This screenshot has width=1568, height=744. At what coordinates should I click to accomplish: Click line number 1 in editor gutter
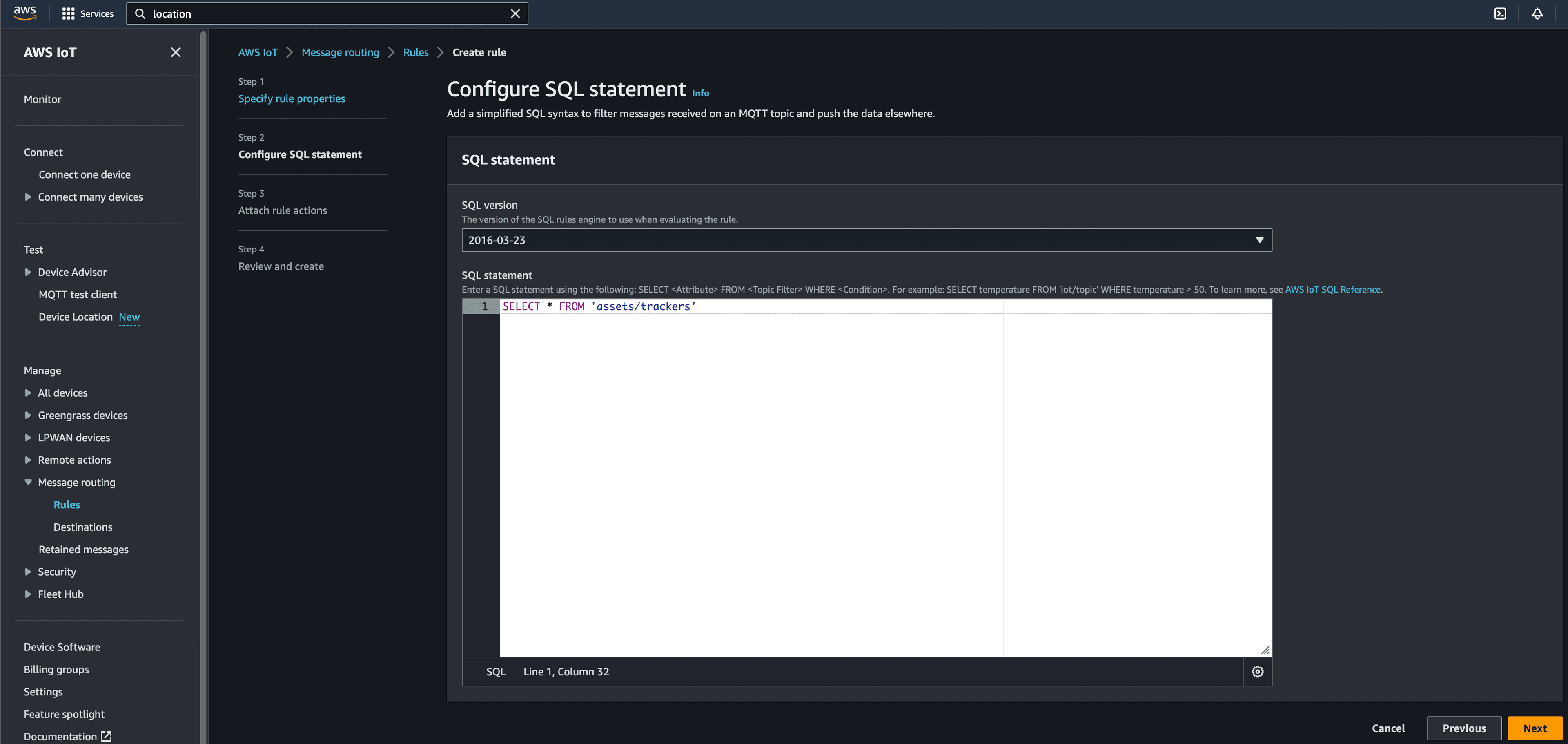click(485, 306)
